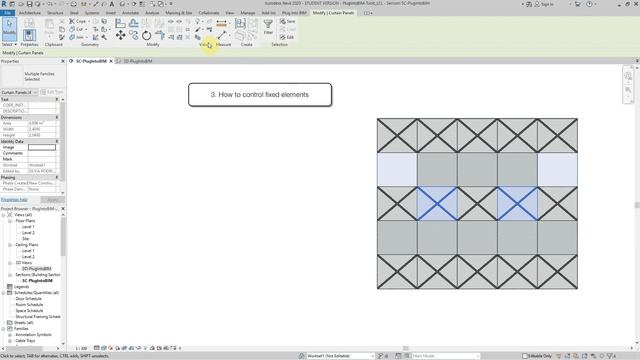The height and width of the screenshot is (360, 640).
Task: Click the Move tool icon
Action: 120,36
